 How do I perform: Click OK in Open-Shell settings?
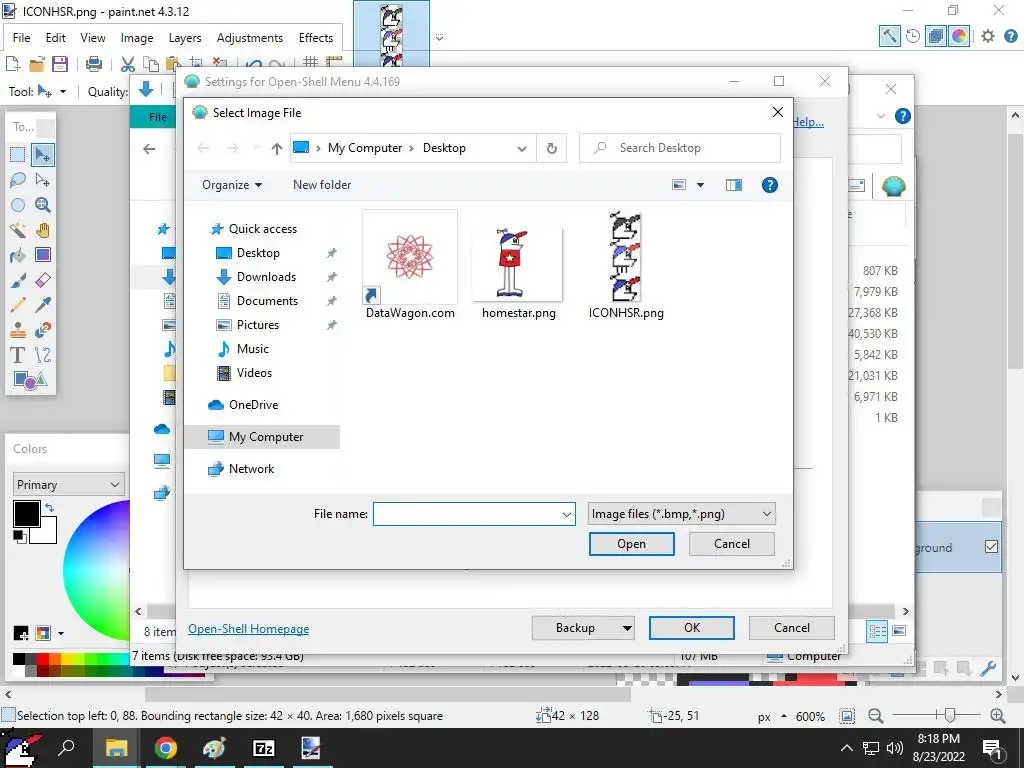[692, 628]
